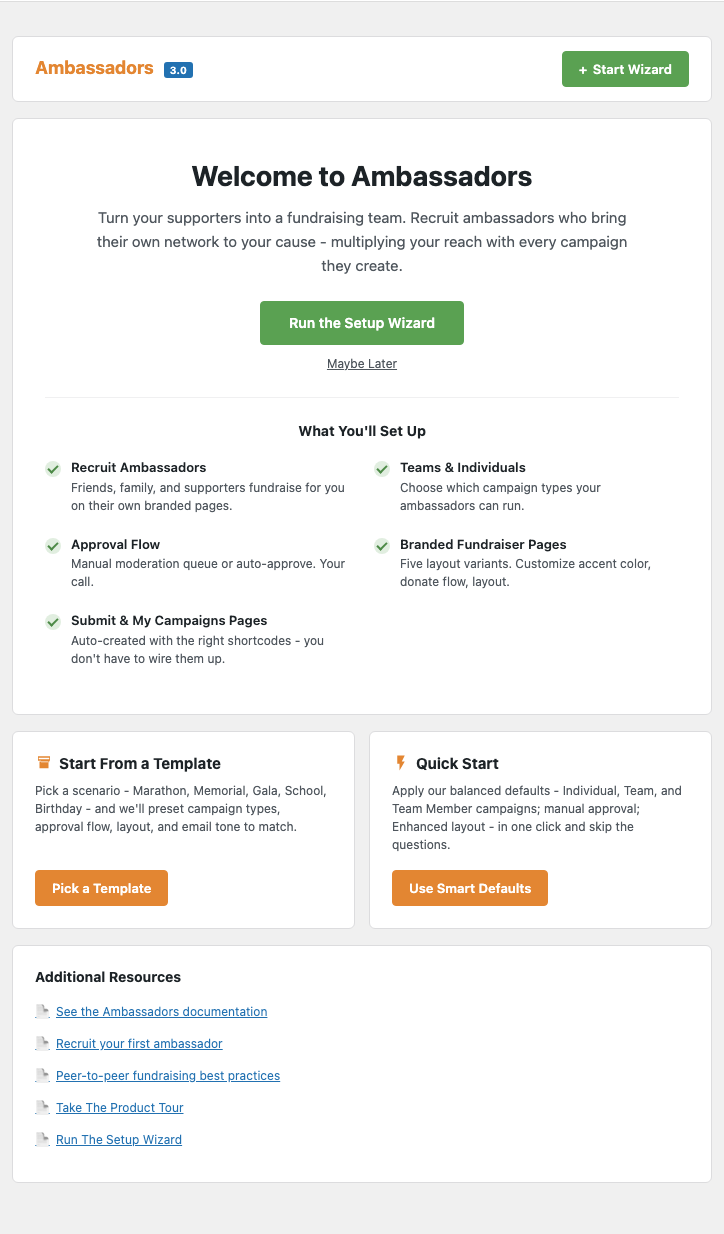Click the template icon next to Start From a Template
Viewport: 724px width, 1234px height.
[x=43, y=763]
